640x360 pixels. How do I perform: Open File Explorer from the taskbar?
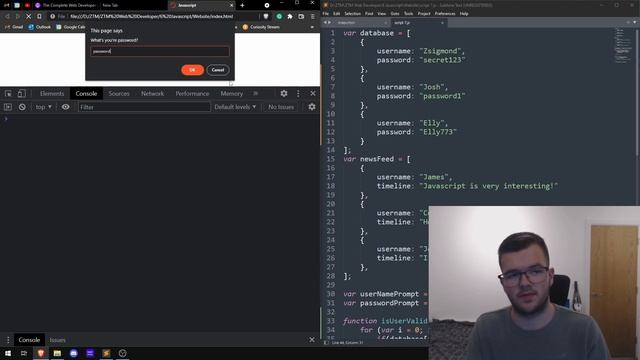point(57,353)
